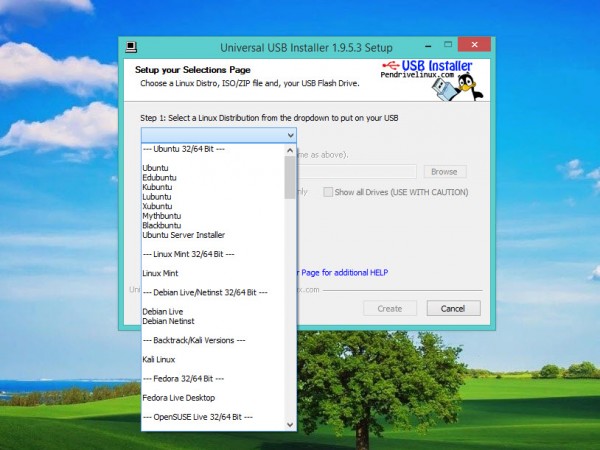Minimize the Universal USB Installer window
Image resolution: width=600 pixels, height=450 pixels.
428,46
